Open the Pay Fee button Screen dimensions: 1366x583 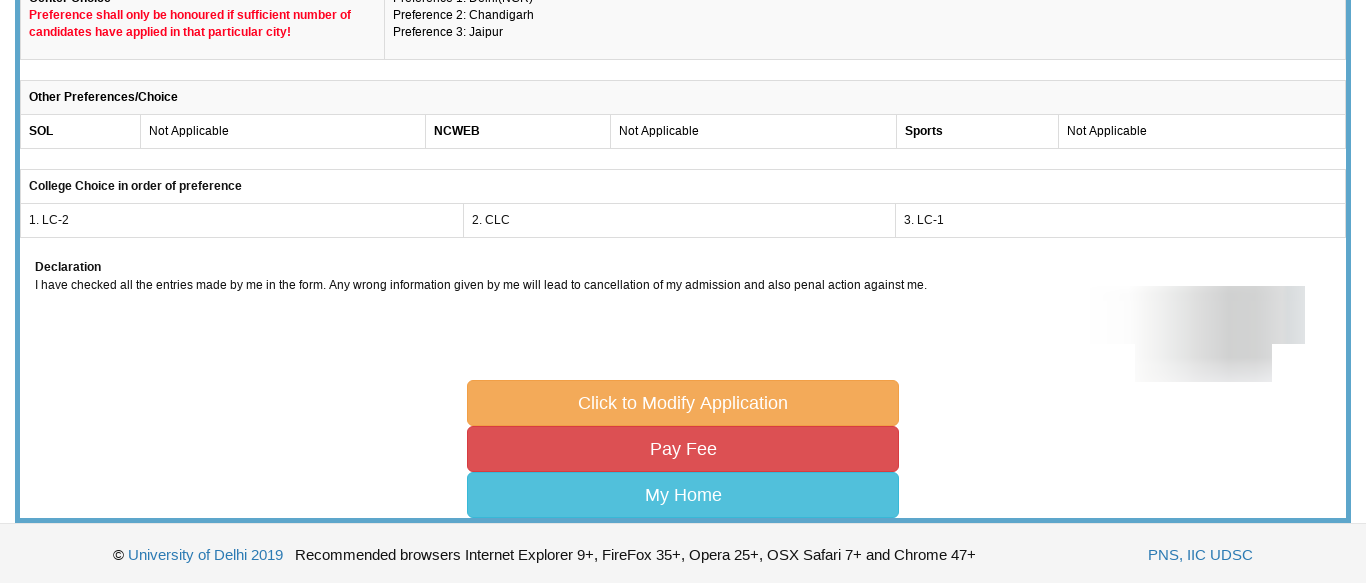[x=683, y=449]
